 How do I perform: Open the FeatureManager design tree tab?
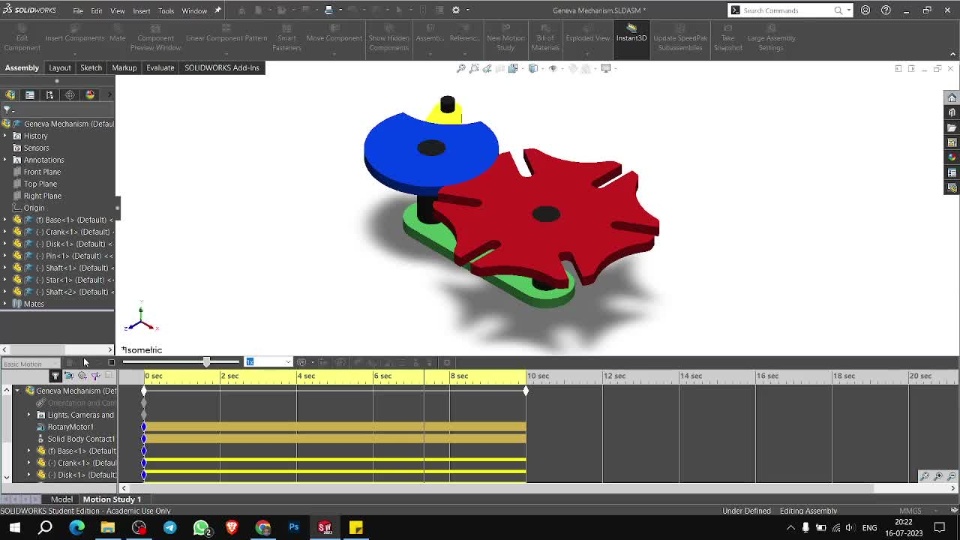pos(10,95)
